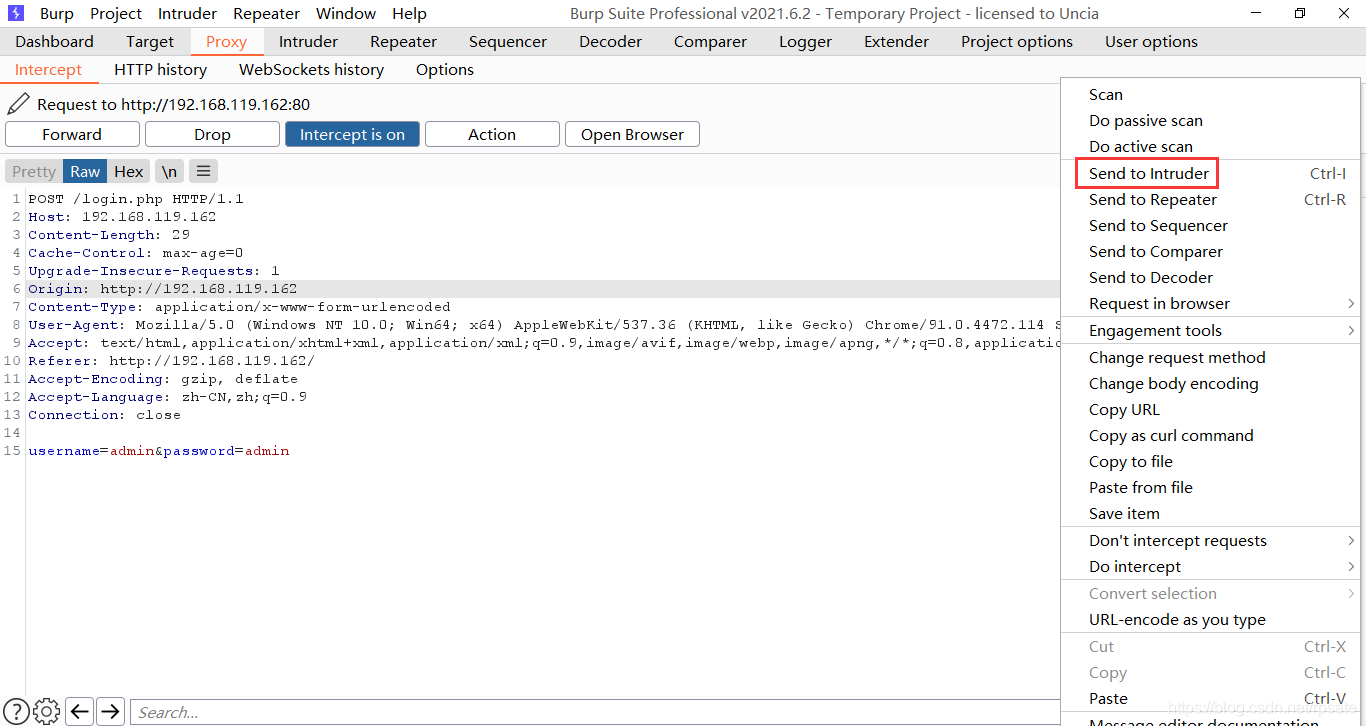The width and height of the screenshot is (1366, 726).
Task: Go to next search match arrow
Action: coord(110,711)
